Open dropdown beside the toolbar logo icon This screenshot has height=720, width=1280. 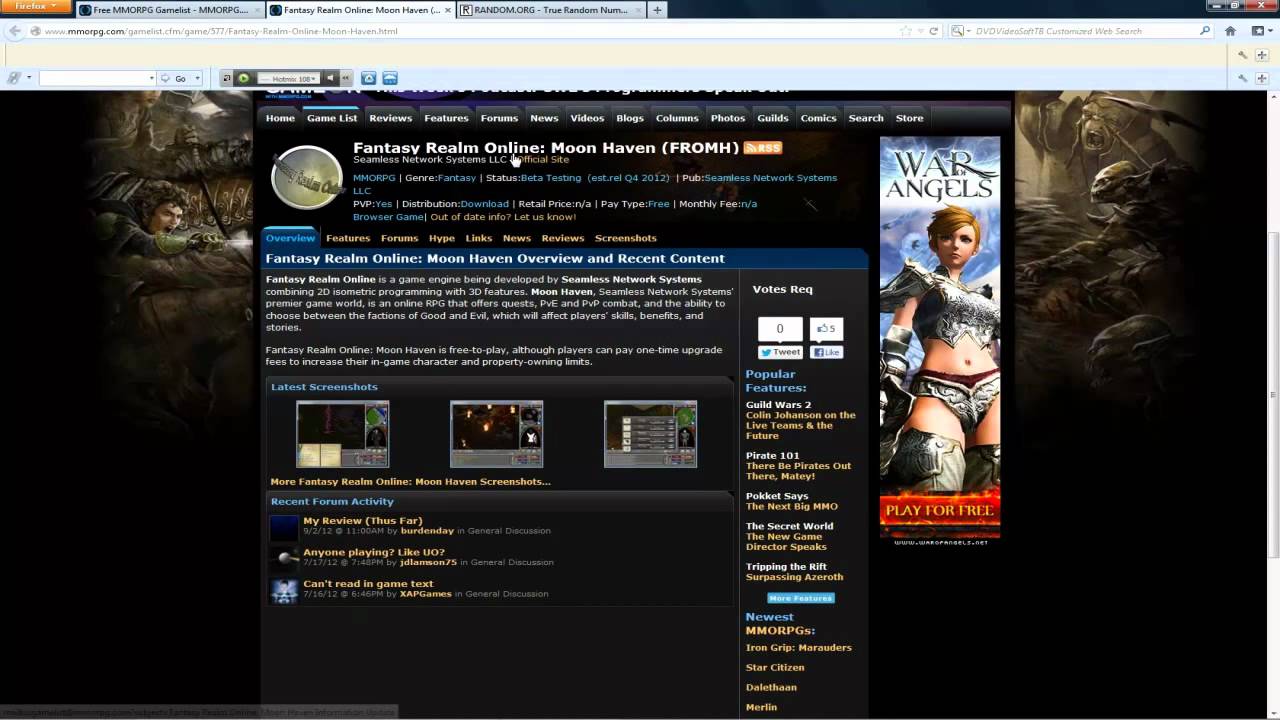tap(28, 78)
